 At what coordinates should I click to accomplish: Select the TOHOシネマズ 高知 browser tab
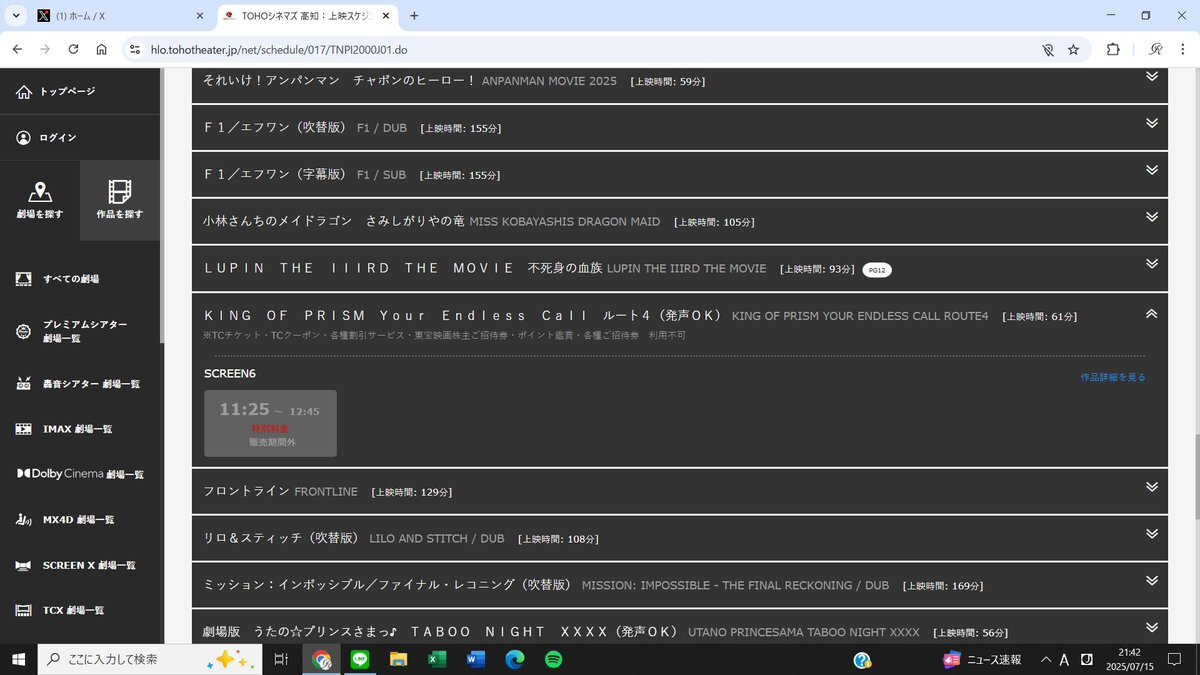click(305, 16)
